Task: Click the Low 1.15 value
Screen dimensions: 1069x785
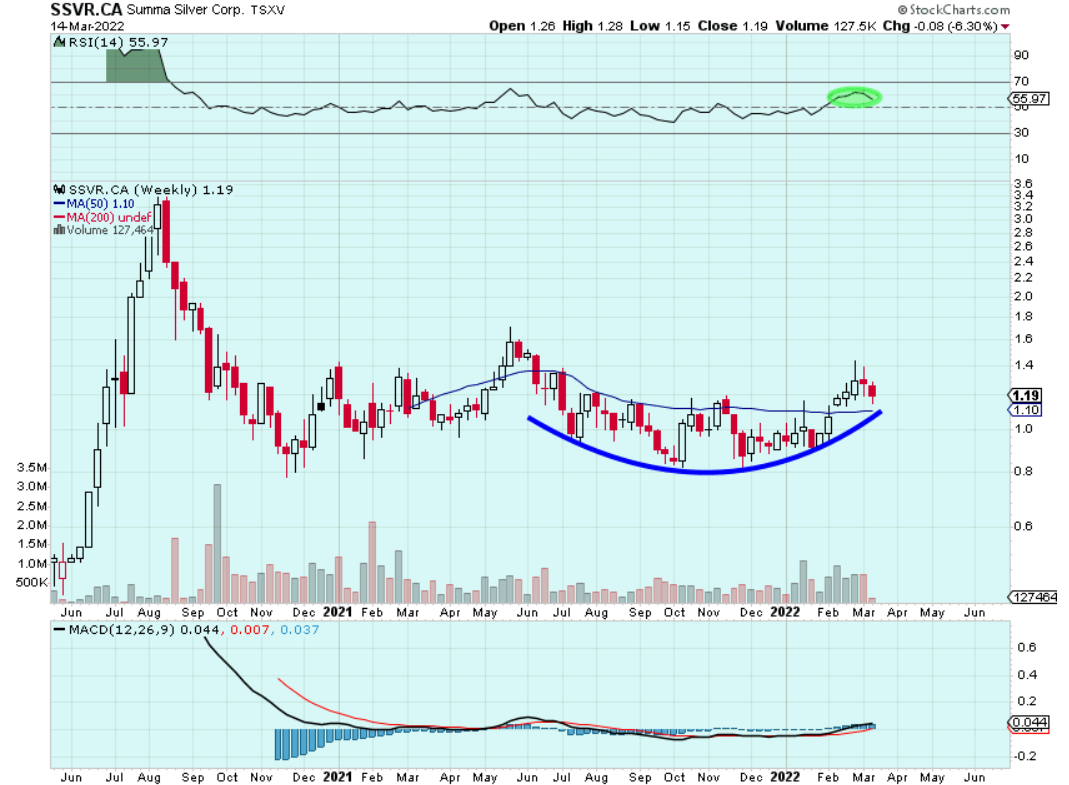Action: point(660,26)
